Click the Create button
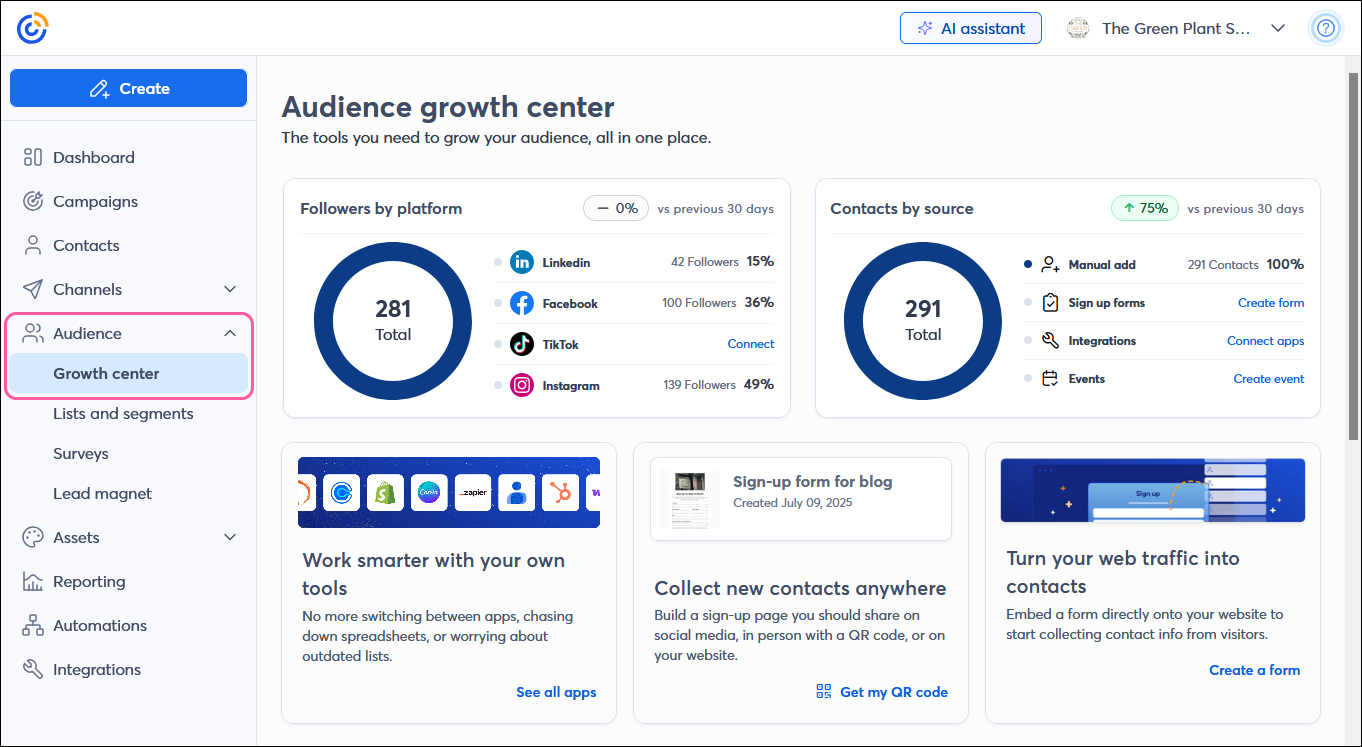1362x747 pixels. 128,88
